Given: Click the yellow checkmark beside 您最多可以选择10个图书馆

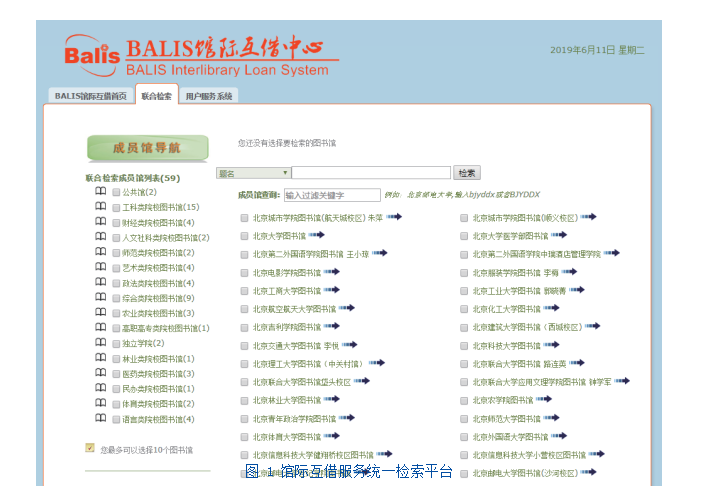Looking at the screenshot, I should point(90,448).
